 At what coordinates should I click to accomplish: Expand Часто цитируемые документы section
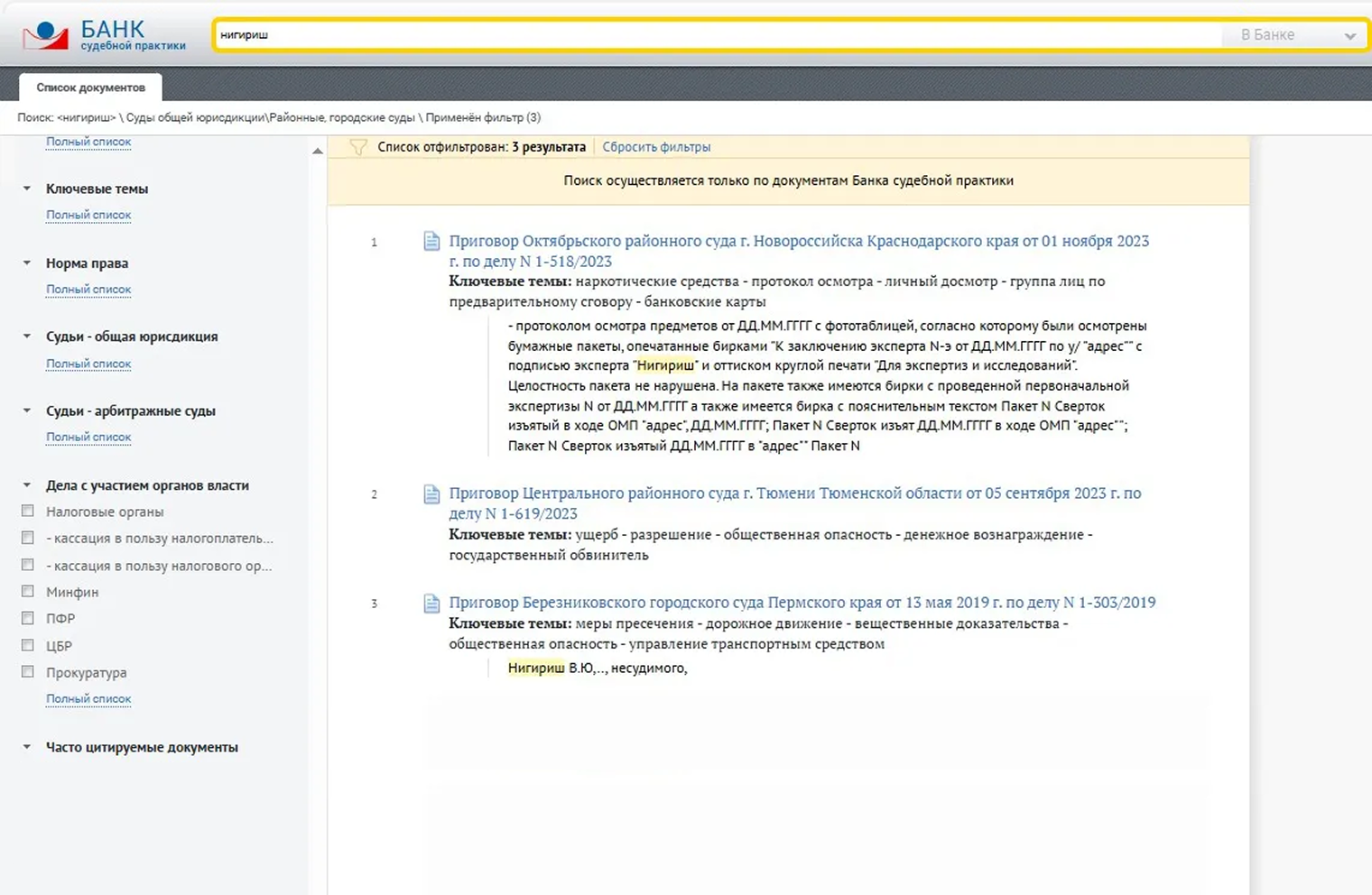coord(27,747)
